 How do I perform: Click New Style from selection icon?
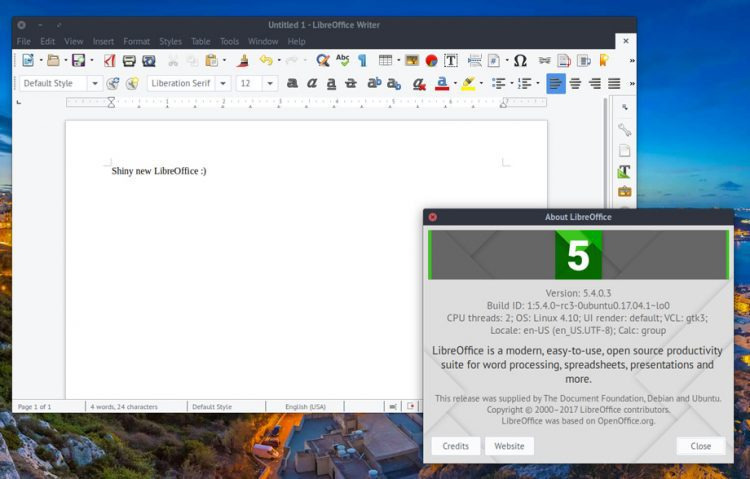pyautogui.click(x=132, y=83)
